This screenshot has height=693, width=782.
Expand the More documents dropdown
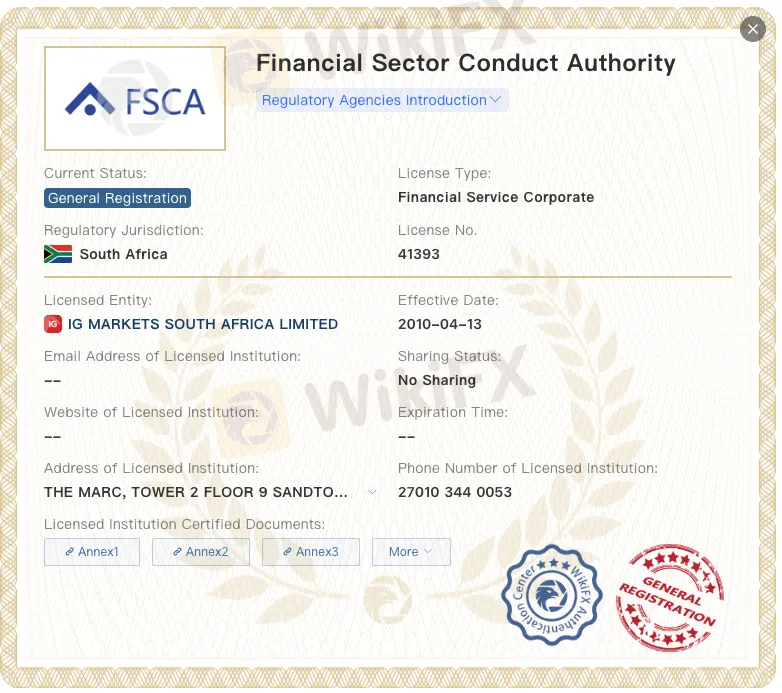click(x=411, y=552)
